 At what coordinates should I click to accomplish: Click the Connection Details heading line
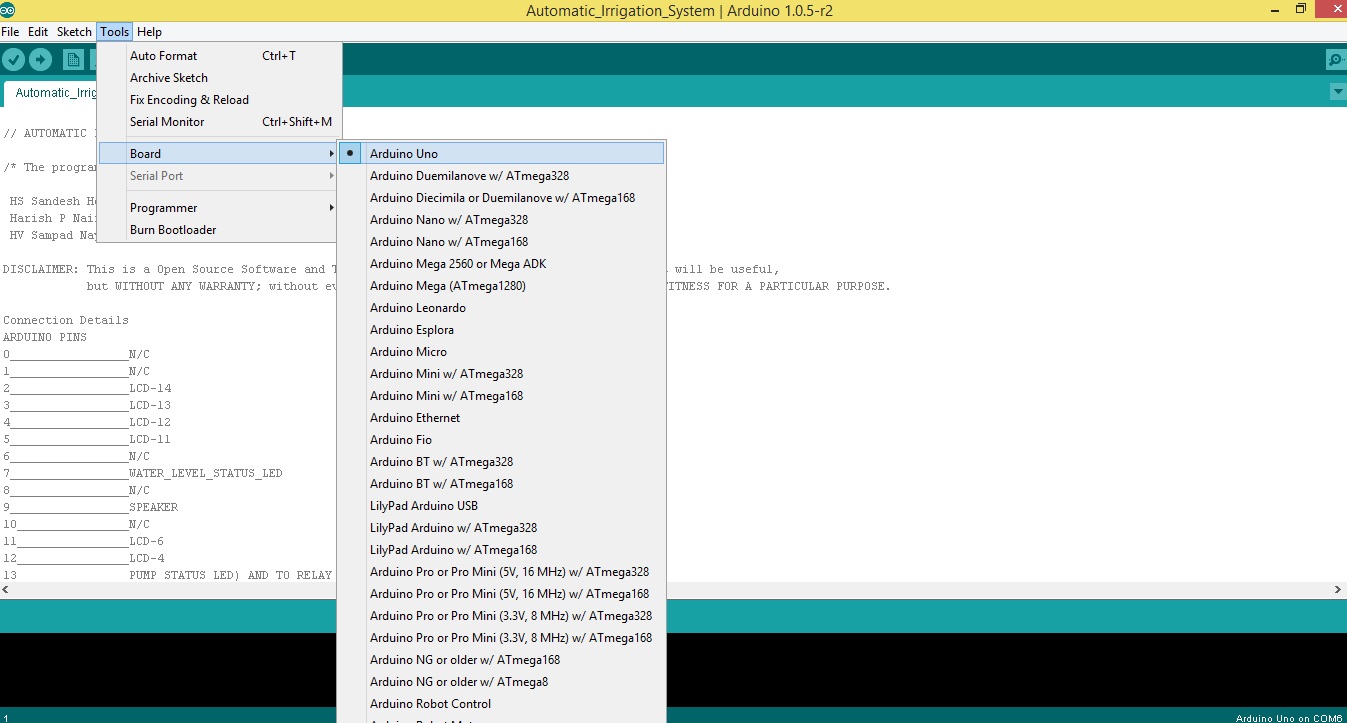click(66, 320)
